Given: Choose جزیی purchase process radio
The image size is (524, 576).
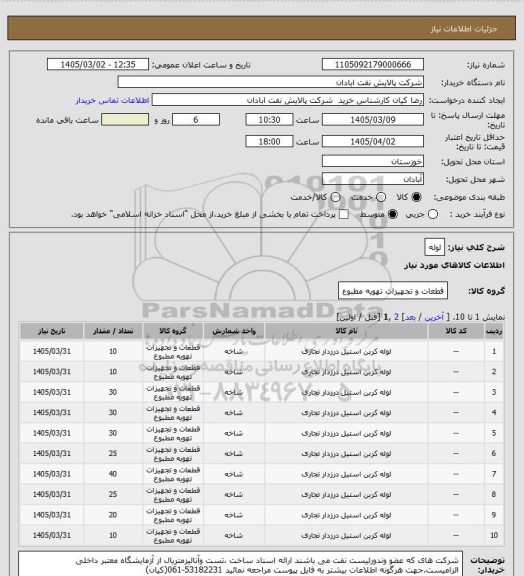Looking at the screenshot, I should pos(433,214).
